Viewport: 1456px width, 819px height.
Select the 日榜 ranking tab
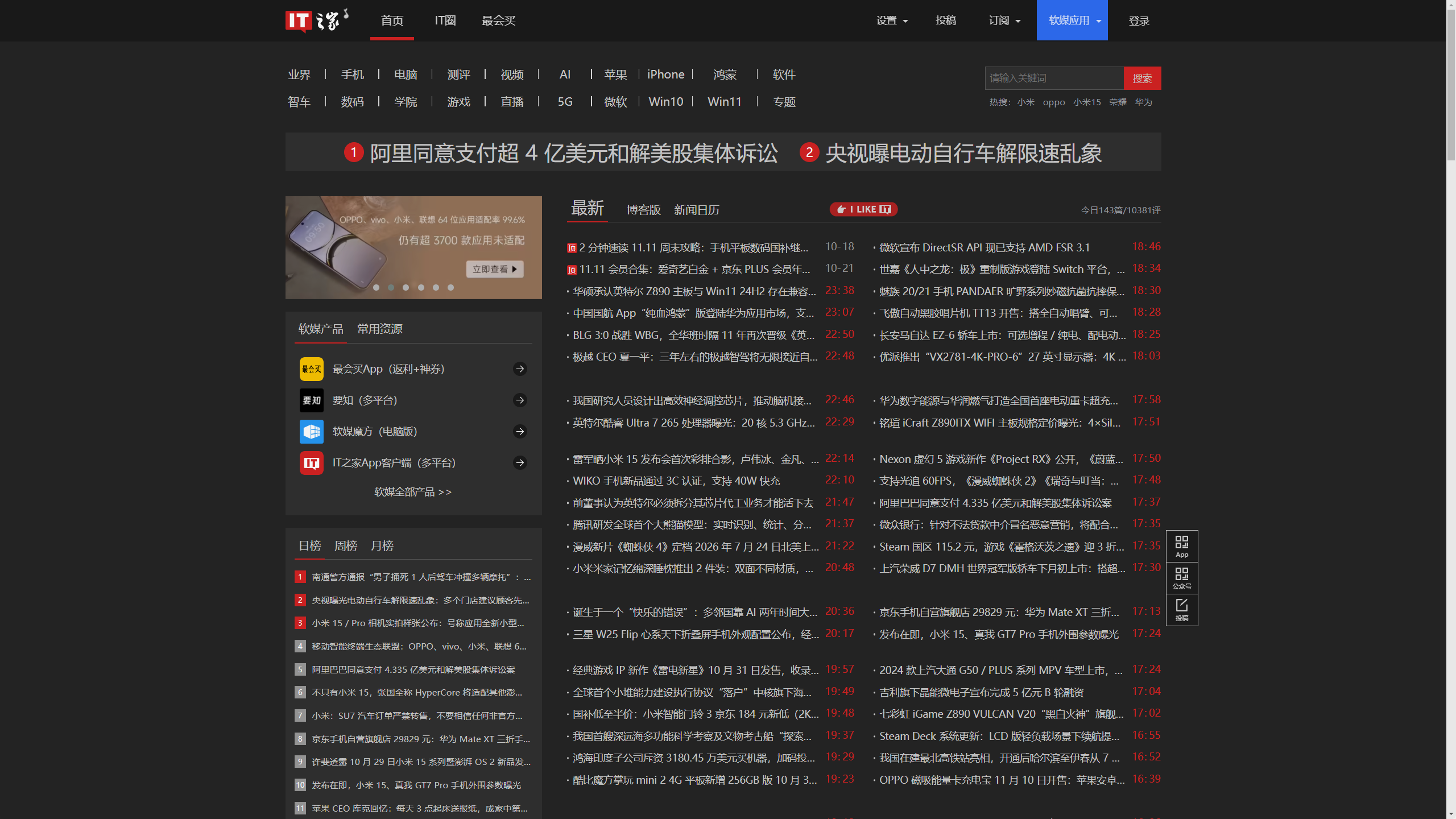click(310, 546)
